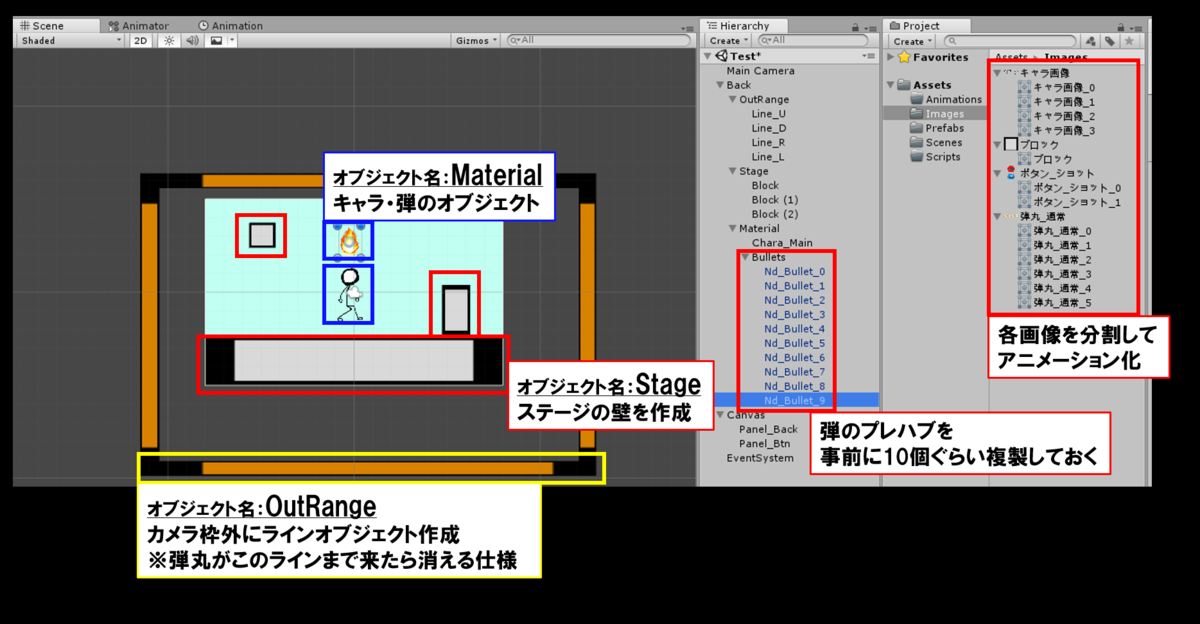The height and width of the screenshot is (624, 1200).
Task: Click the padlock icon on the Project panel
Action: pos(1120,25)
